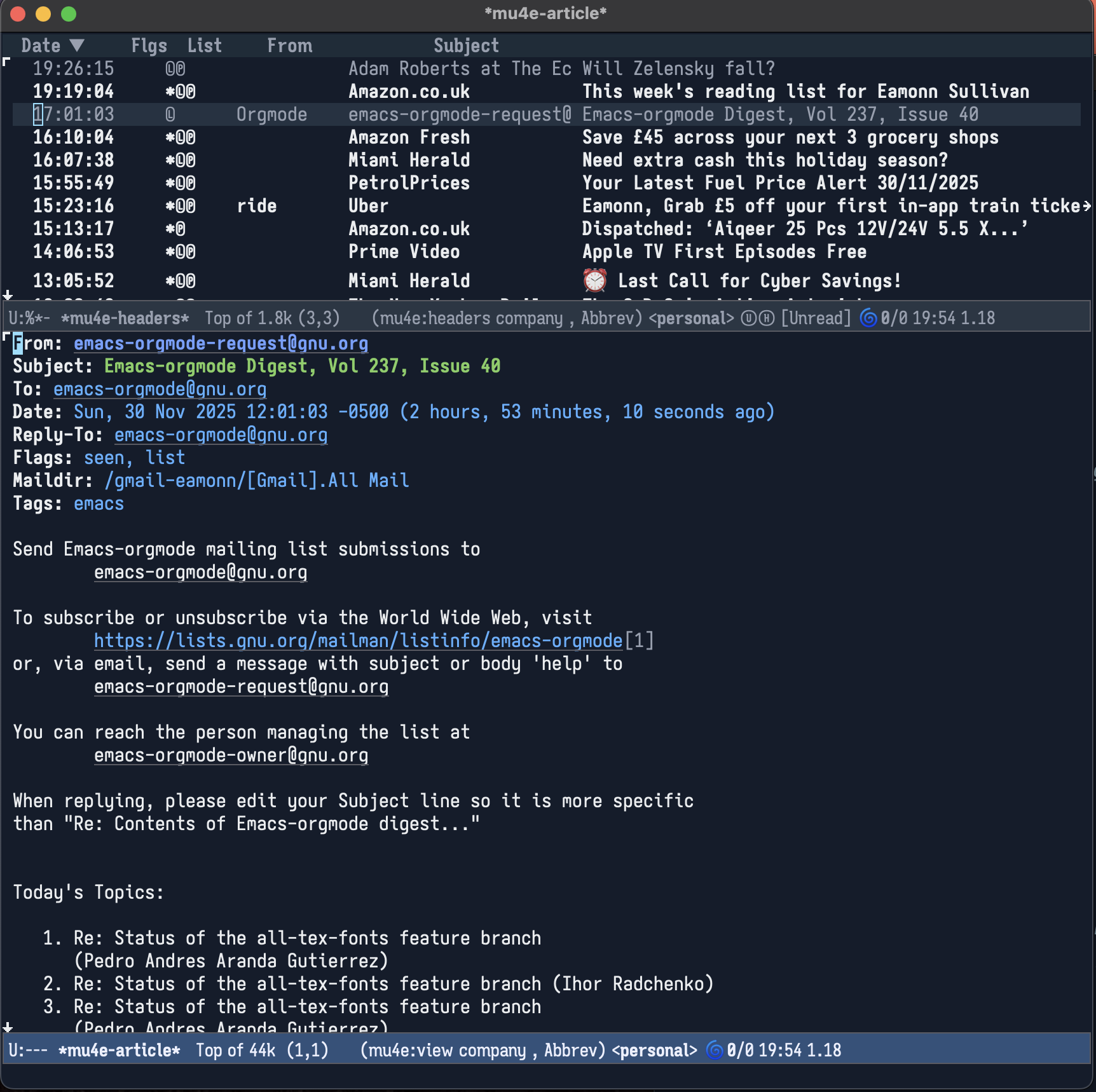Click the emacs-orgmode-owner@gnu.org address link
Image resolution: width=1096 pixels, height=1092 pixels.
(x=231, y=755)
